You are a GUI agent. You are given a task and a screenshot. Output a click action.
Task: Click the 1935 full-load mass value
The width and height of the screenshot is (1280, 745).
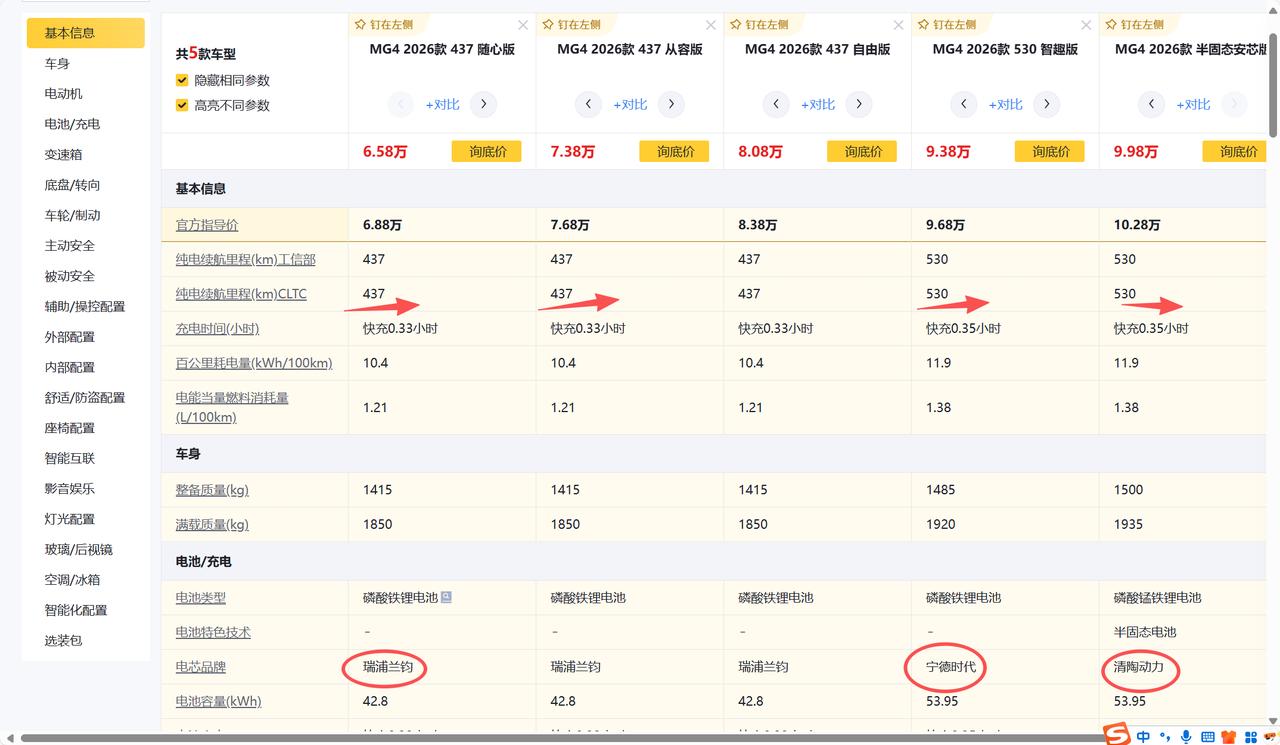[1129, 524]
